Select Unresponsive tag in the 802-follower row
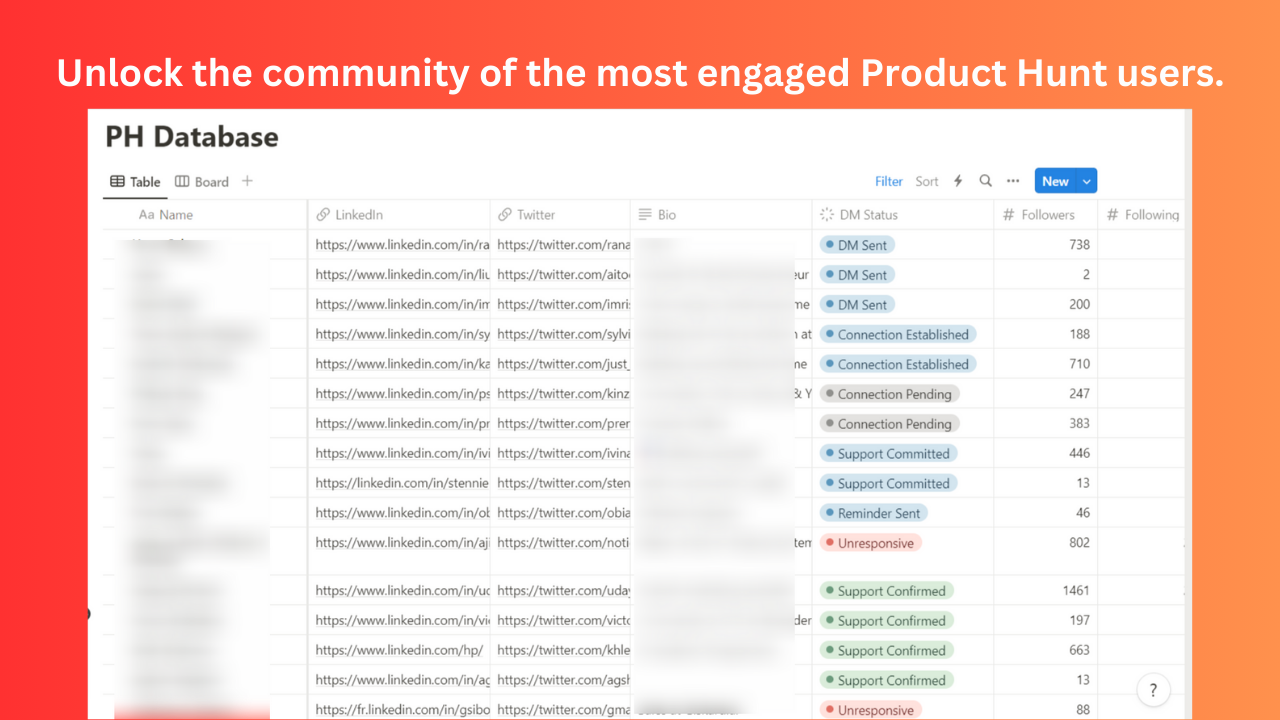This screenshot has width=1280, height=720. tap(870, 543)
